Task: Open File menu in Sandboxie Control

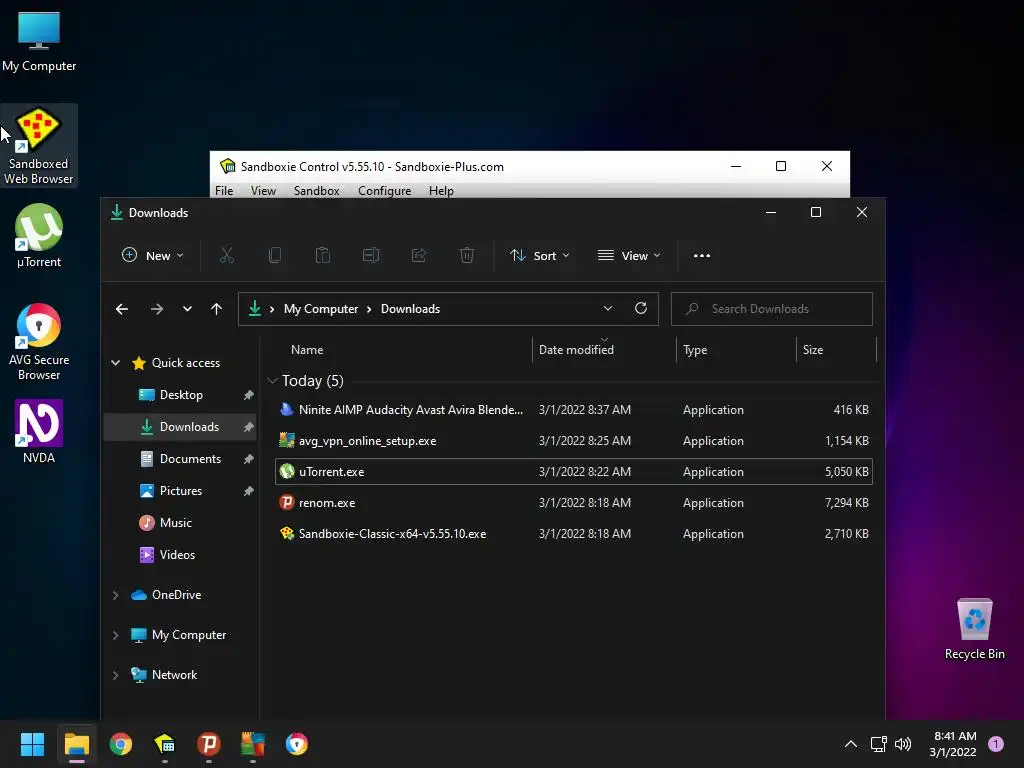Action: pyautogui.click(x=224, y=191)
